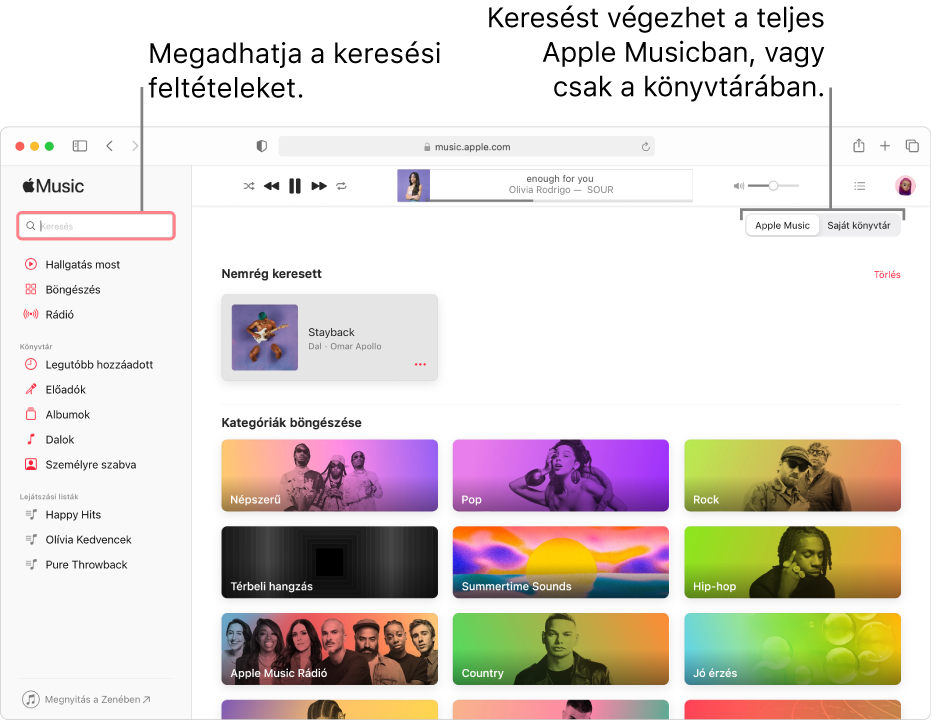Toggle the Safari sidebar

[80, 146]
